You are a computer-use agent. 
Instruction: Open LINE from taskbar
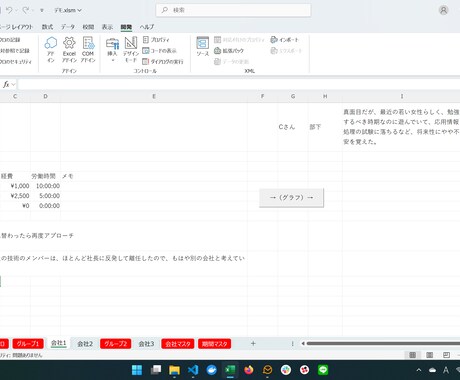323,370
